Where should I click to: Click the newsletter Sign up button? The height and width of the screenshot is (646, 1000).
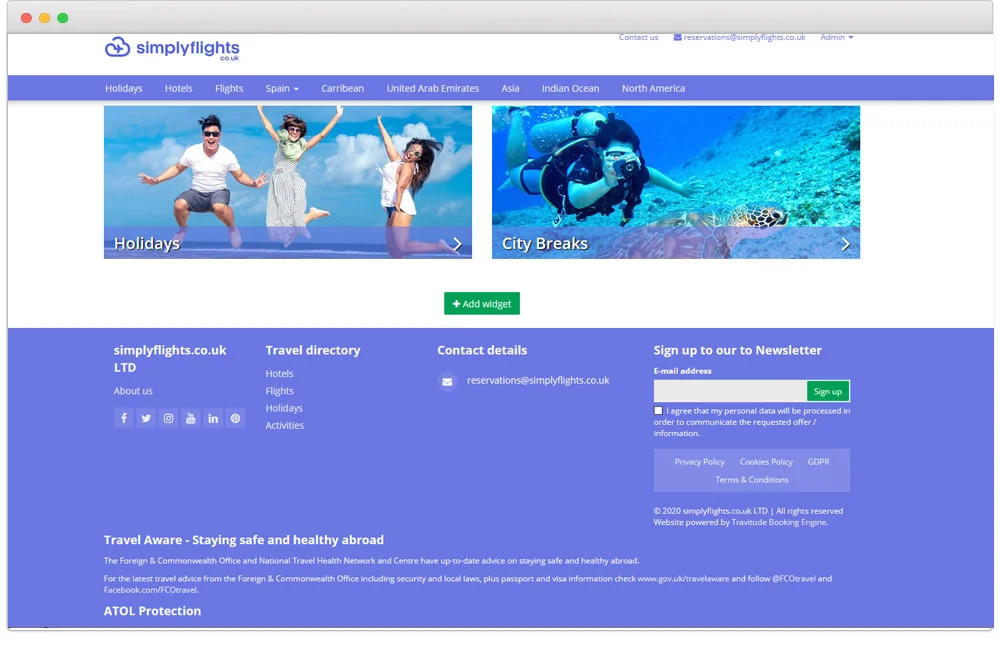coord(828,391)
